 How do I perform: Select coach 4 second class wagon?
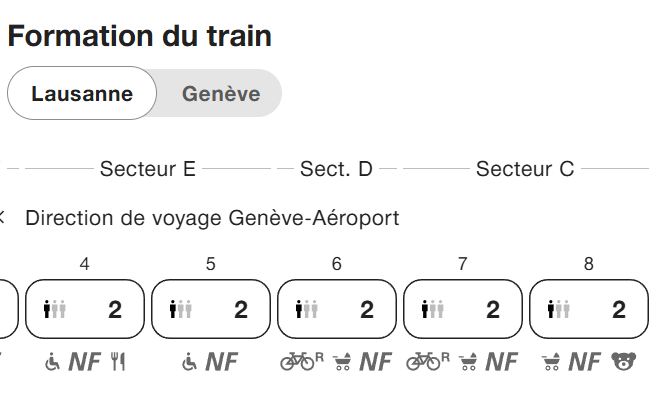pos(85,310)
